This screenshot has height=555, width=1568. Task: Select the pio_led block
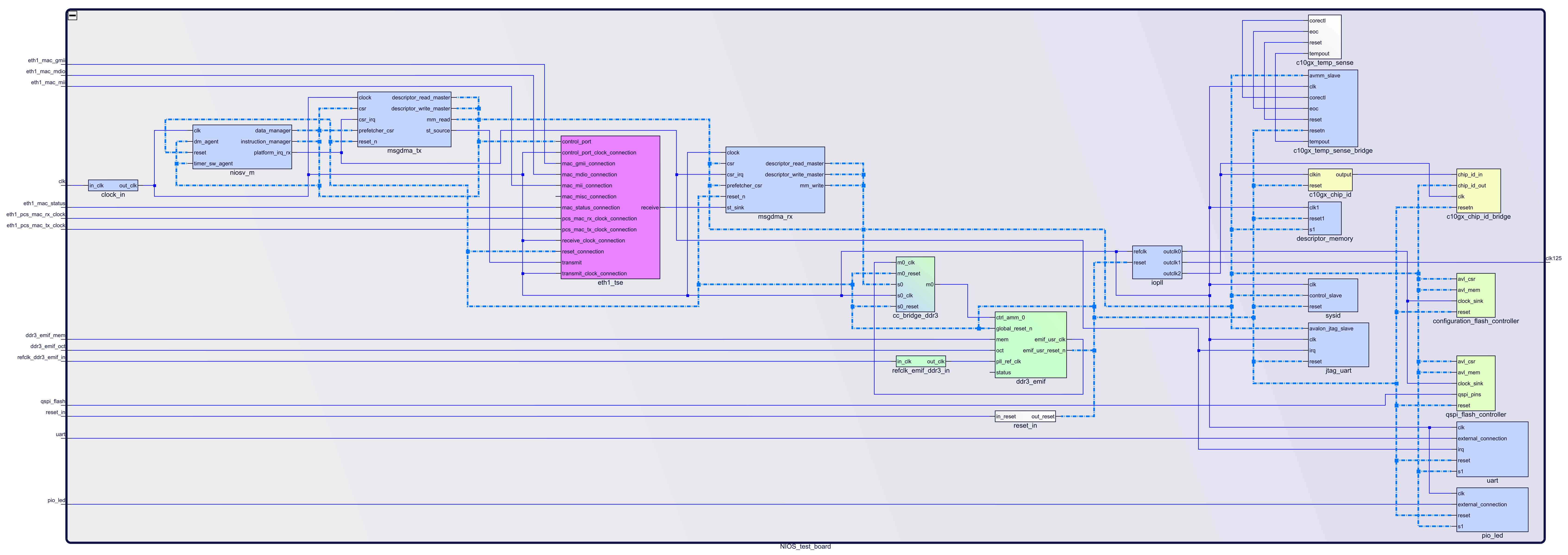[x=1492, y=509]
